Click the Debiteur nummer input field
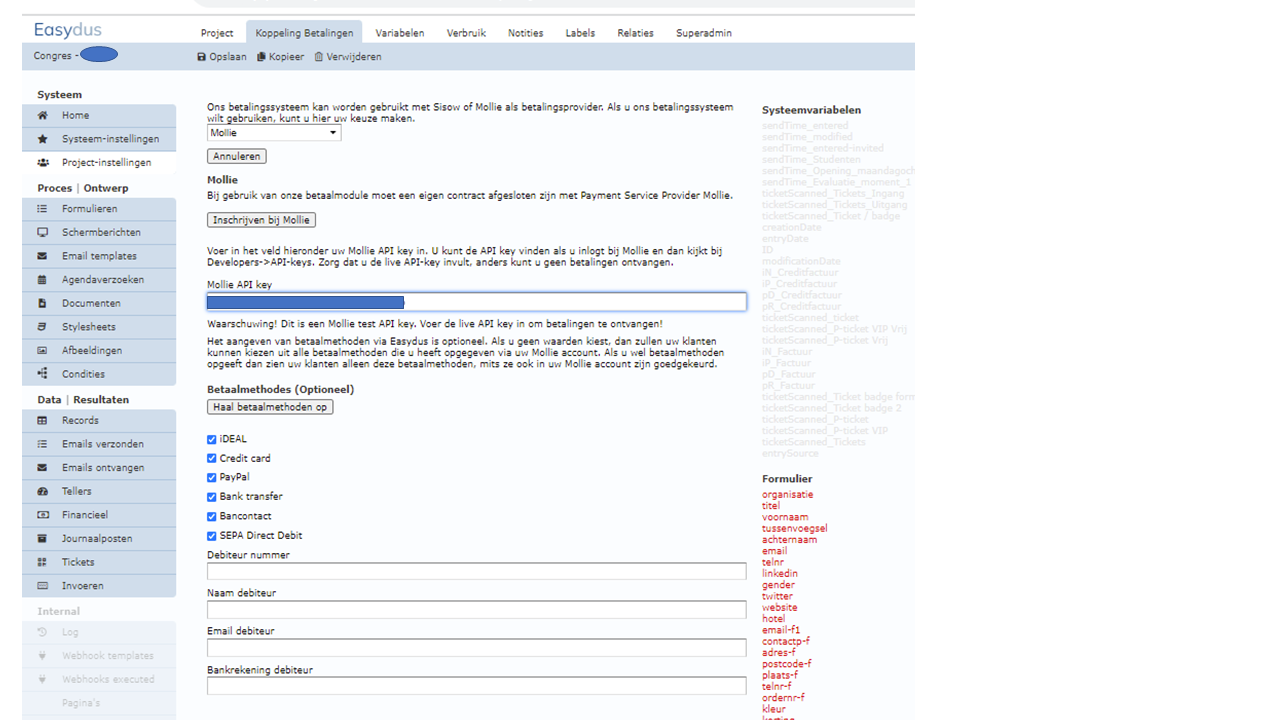The width and height of the screenshot is (1280, 720). point(476,571)
